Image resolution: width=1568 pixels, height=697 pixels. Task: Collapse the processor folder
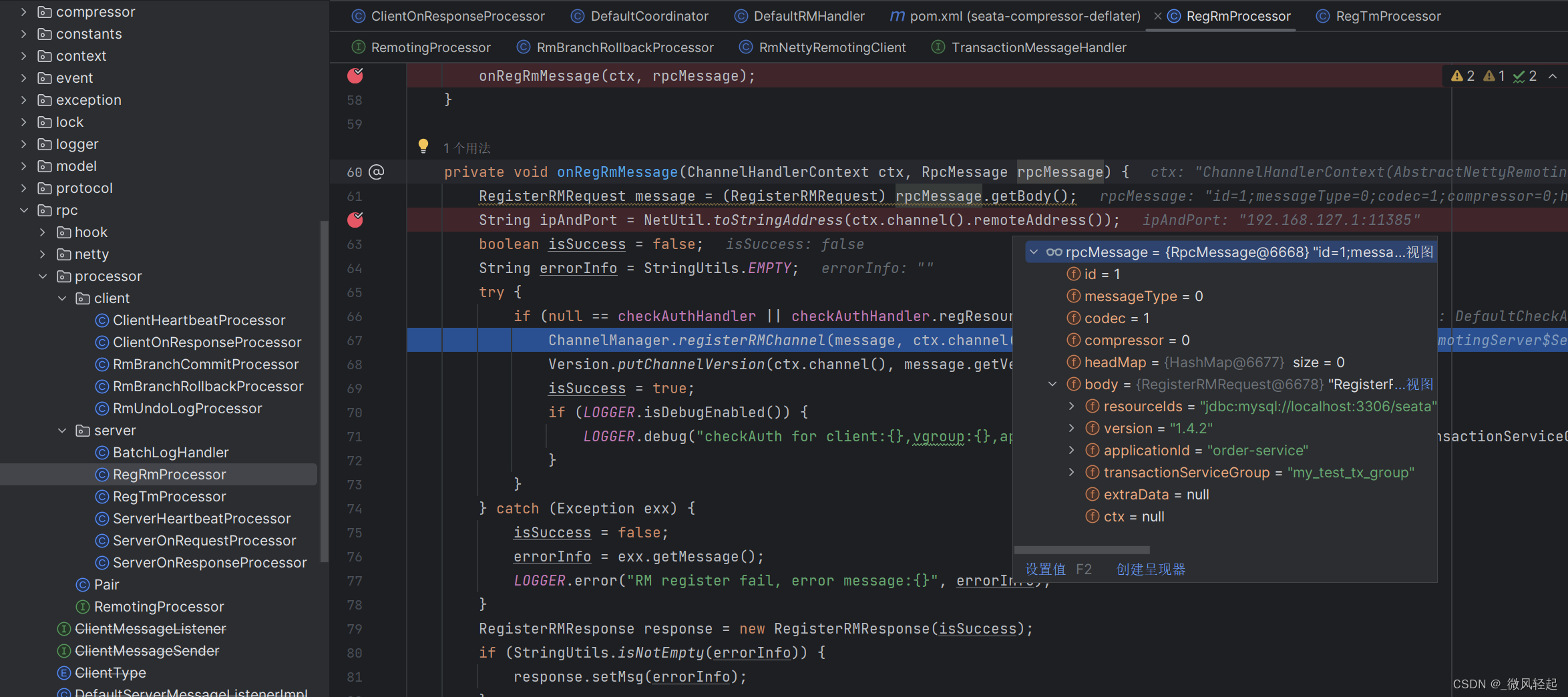tap(43, 276)
